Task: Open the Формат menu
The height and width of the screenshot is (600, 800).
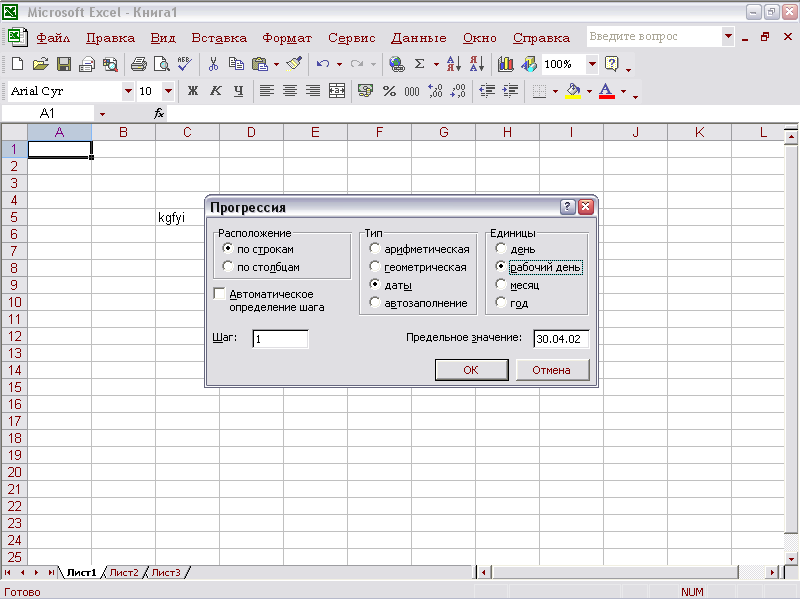Action: tap(287, 37)
